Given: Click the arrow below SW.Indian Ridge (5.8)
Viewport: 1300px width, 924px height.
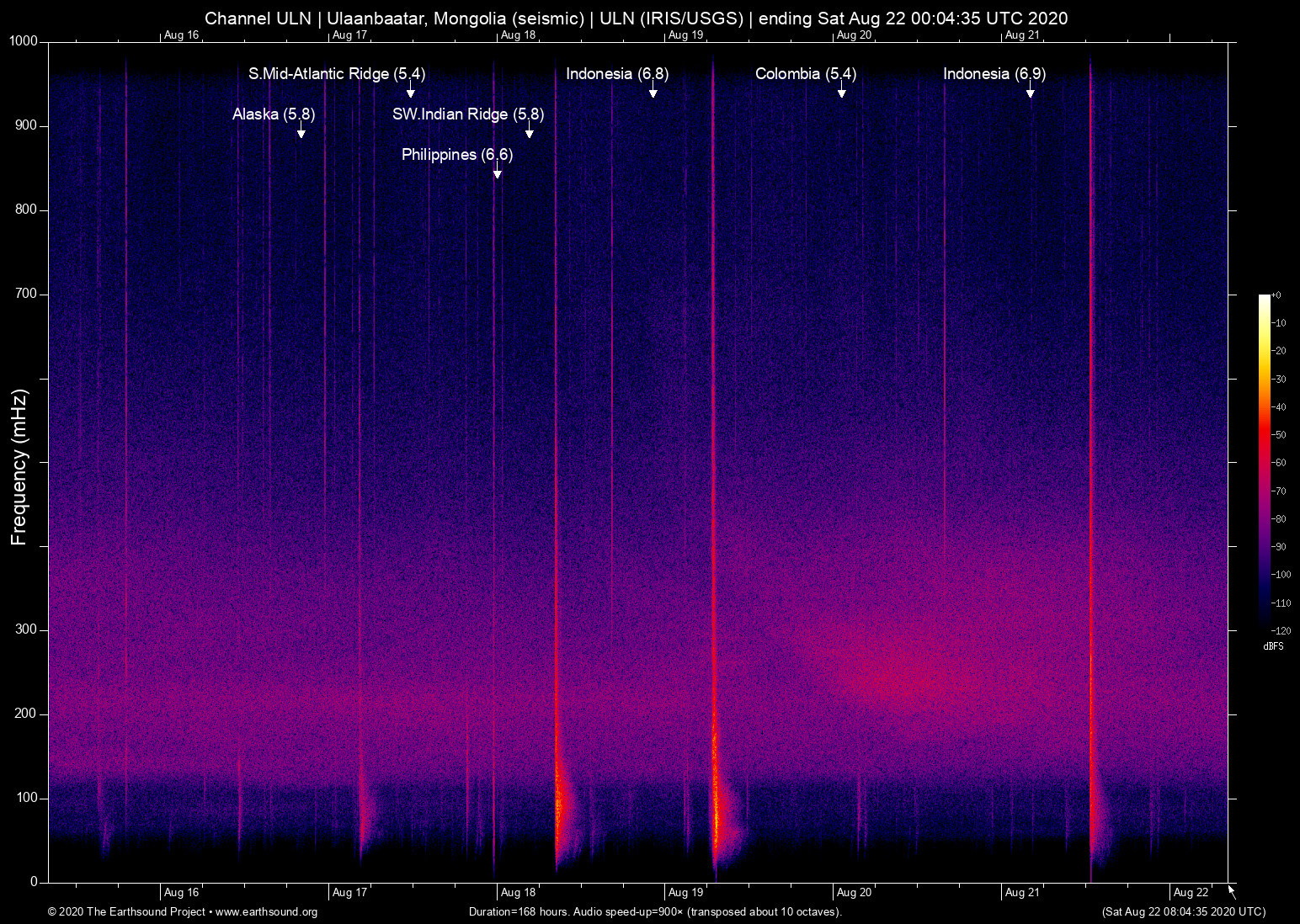Looking at the screenshot, I should coord(529,130).
